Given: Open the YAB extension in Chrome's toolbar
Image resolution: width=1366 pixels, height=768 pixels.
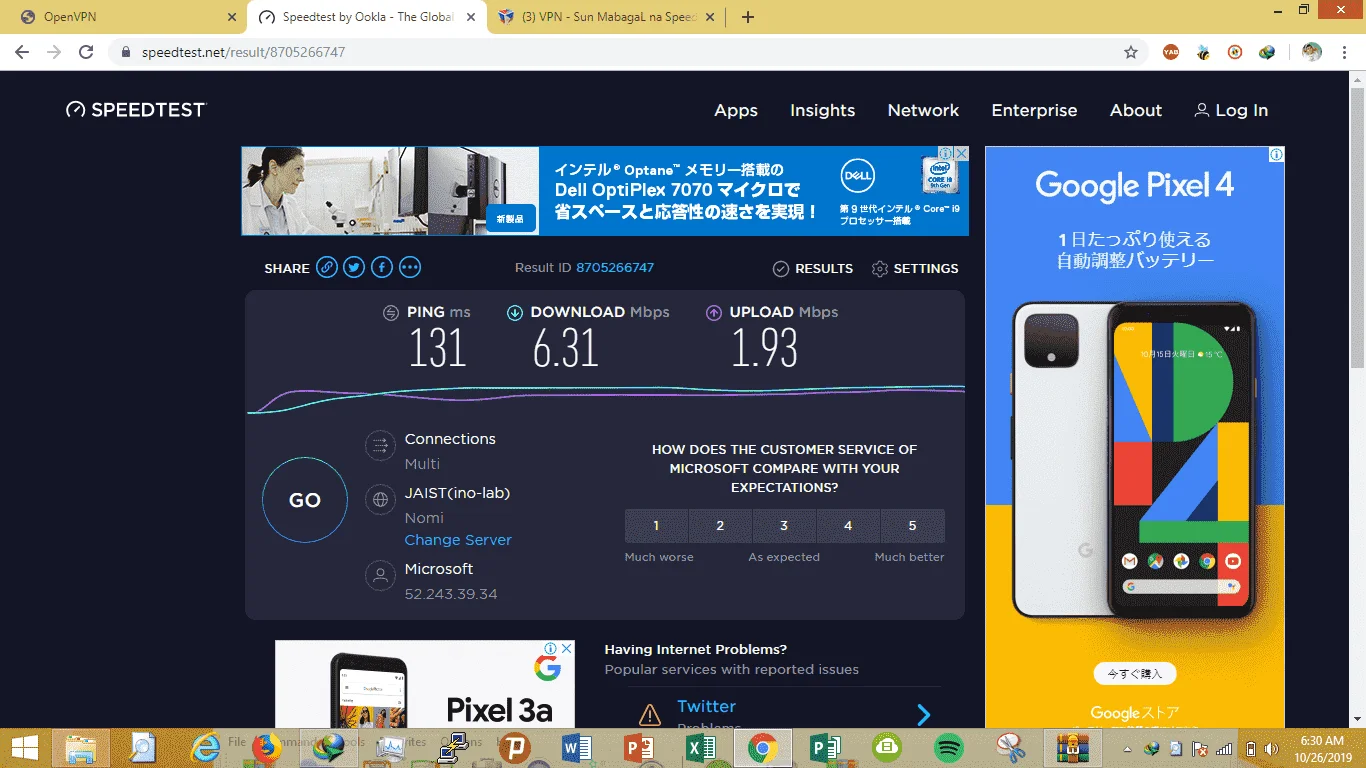Looking at the screenshot, I should [1172, 52].
